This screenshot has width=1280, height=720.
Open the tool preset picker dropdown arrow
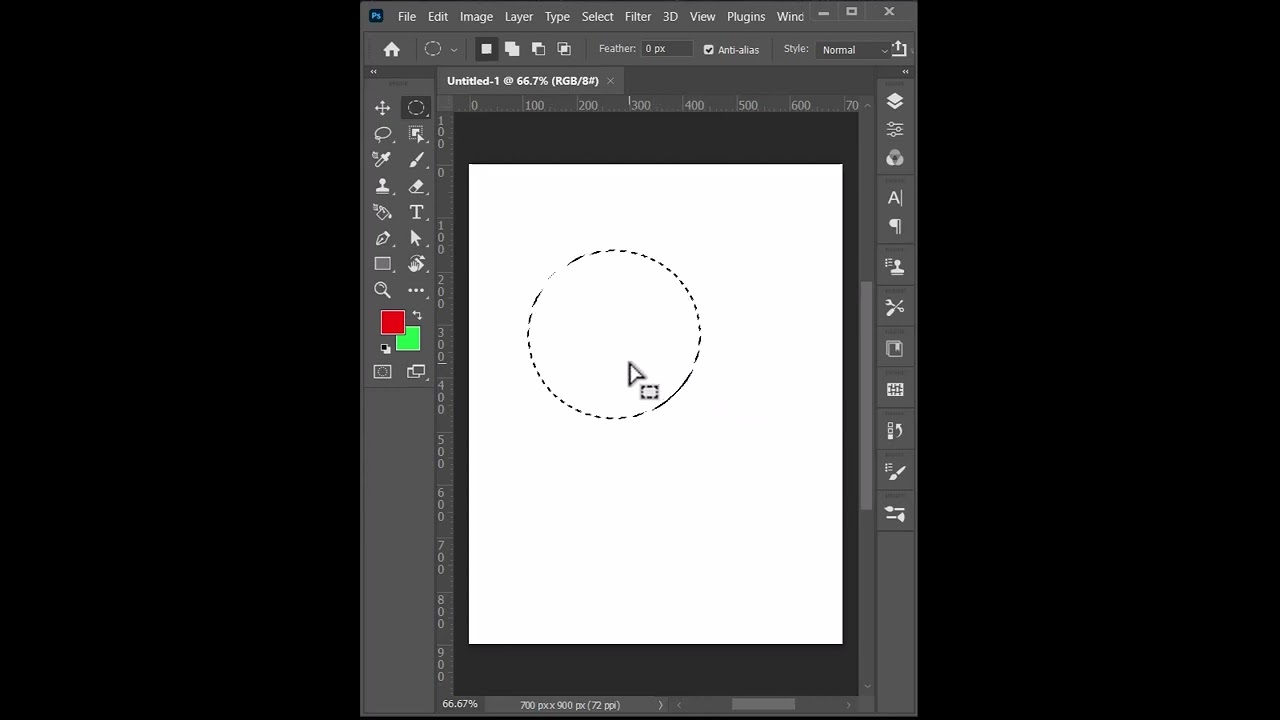click(x=454, y=50)
